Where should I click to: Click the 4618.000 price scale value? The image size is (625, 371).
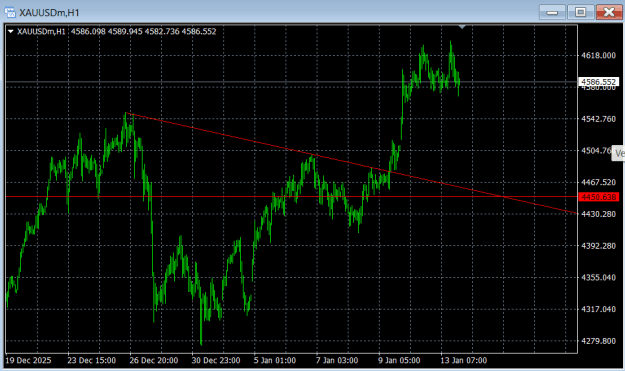[x=598, y=55]
